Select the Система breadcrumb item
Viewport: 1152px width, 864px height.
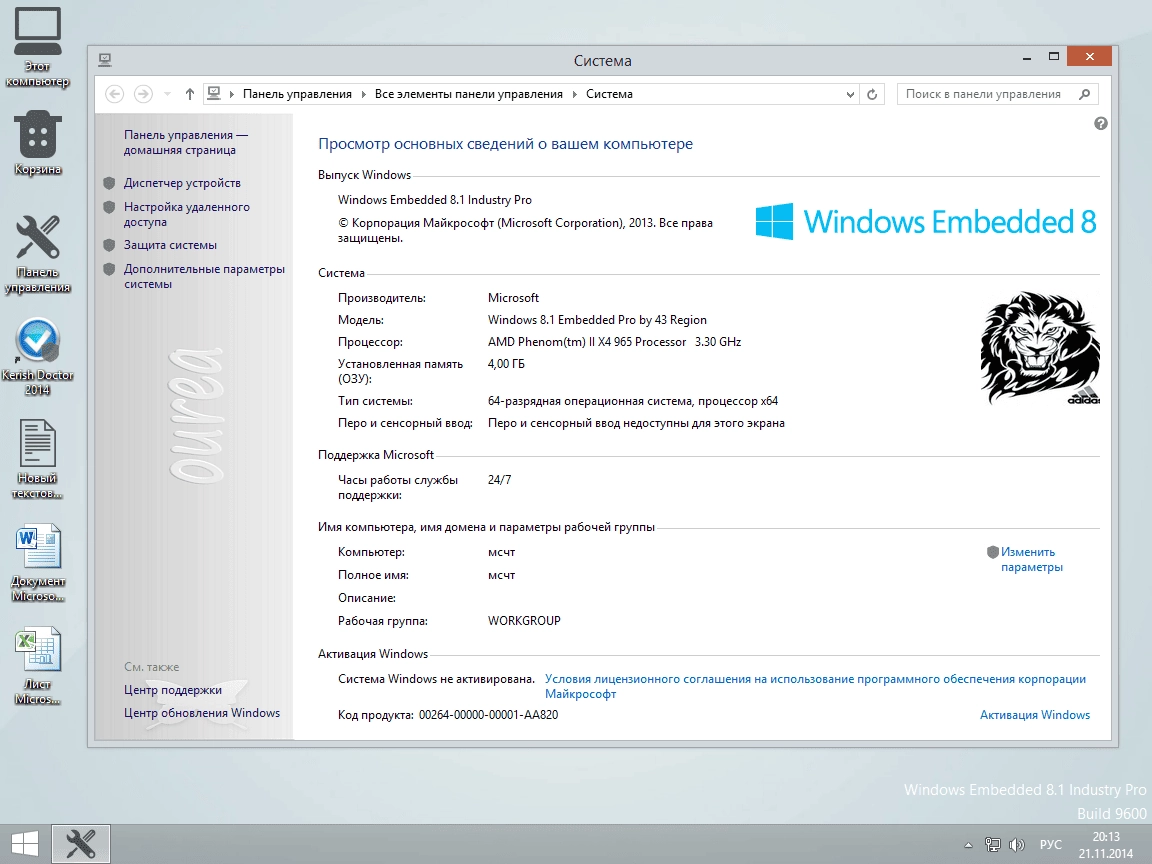(609, 94)
